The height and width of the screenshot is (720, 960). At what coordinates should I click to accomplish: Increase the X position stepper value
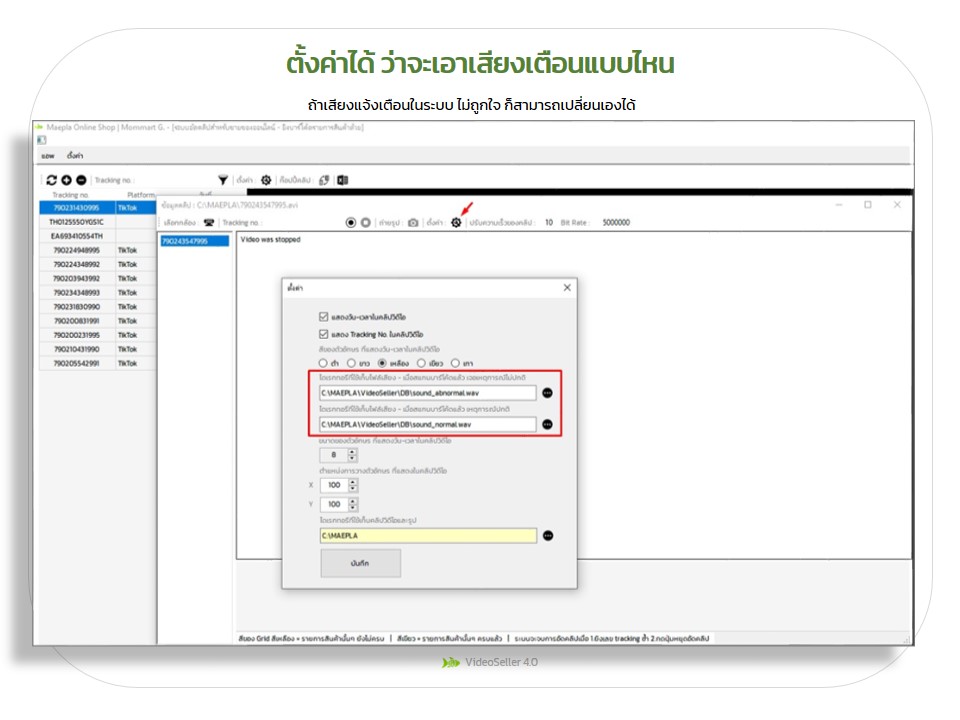[352, 481]
